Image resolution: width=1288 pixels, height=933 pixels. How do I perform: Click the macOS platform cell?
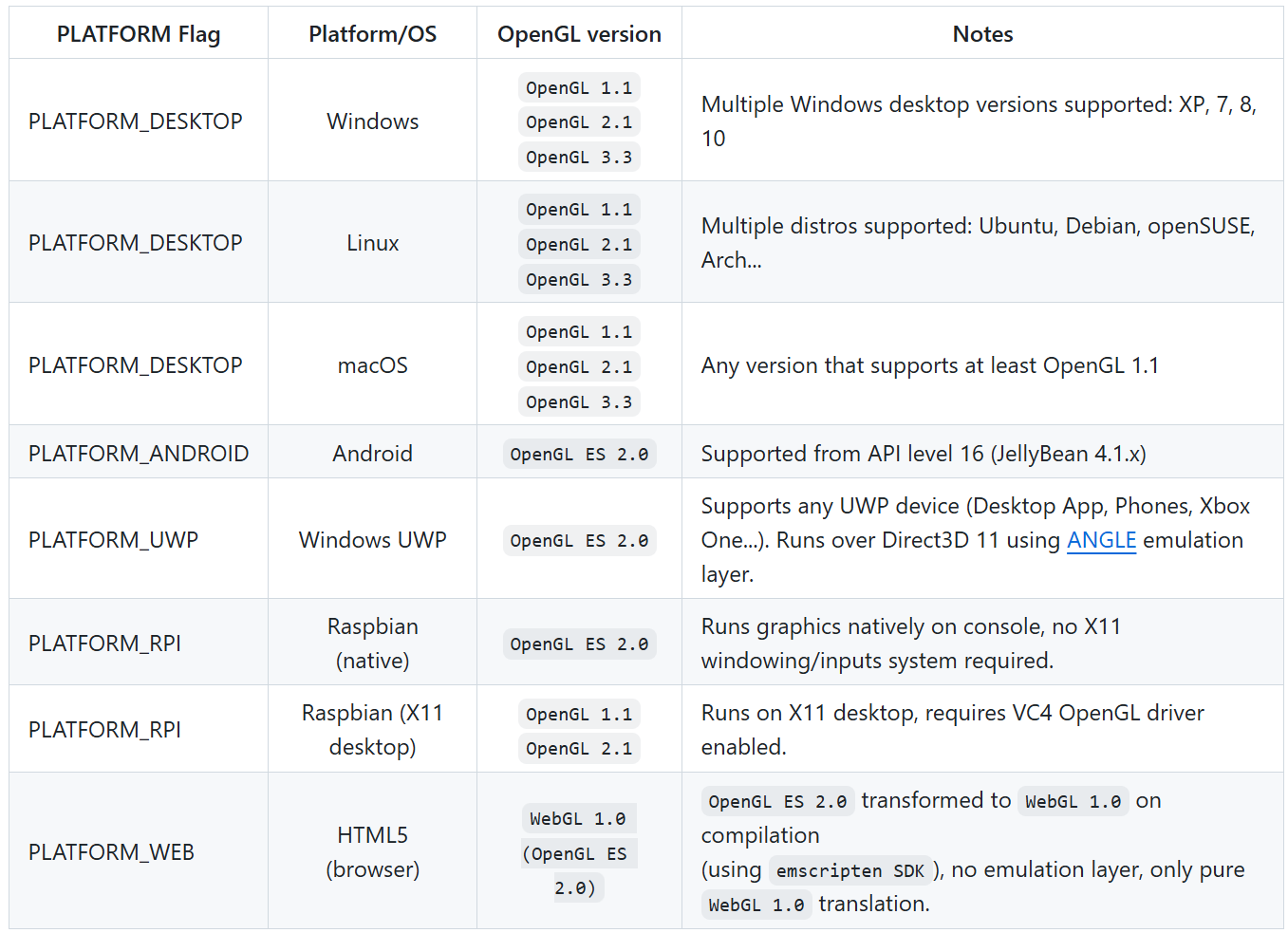tap(372, 365)
